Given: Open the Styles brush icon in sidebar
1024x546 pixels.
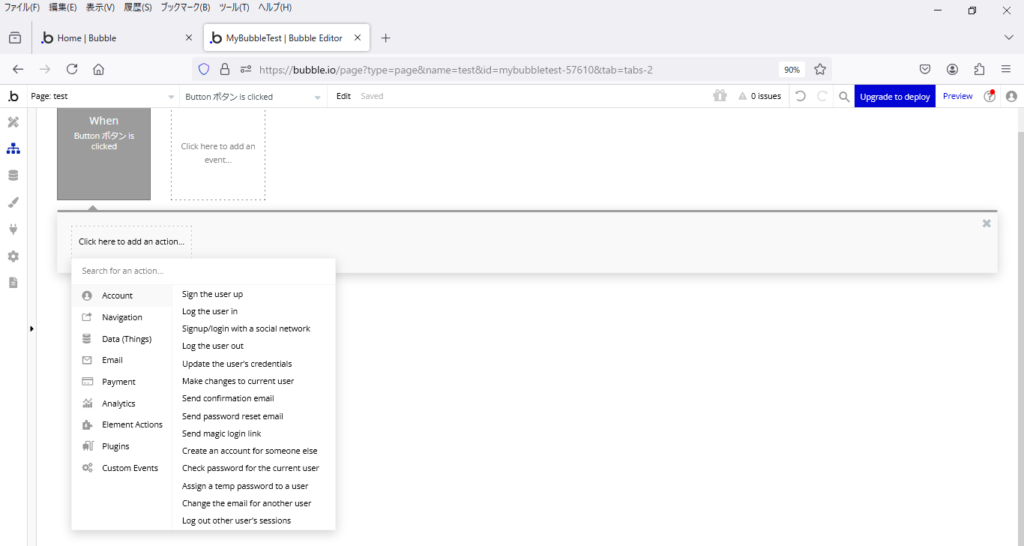Looking at the screenshot, I should click(13, 202).
